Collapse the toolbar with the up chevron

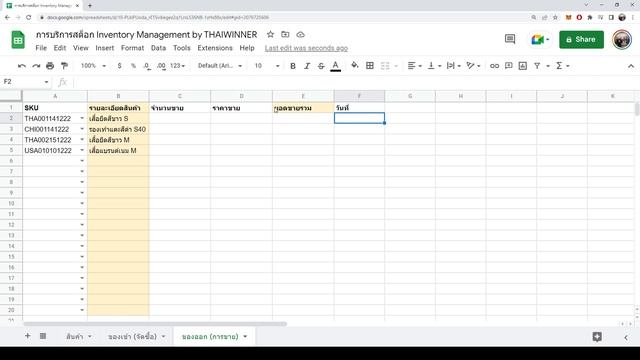point(631,66)
